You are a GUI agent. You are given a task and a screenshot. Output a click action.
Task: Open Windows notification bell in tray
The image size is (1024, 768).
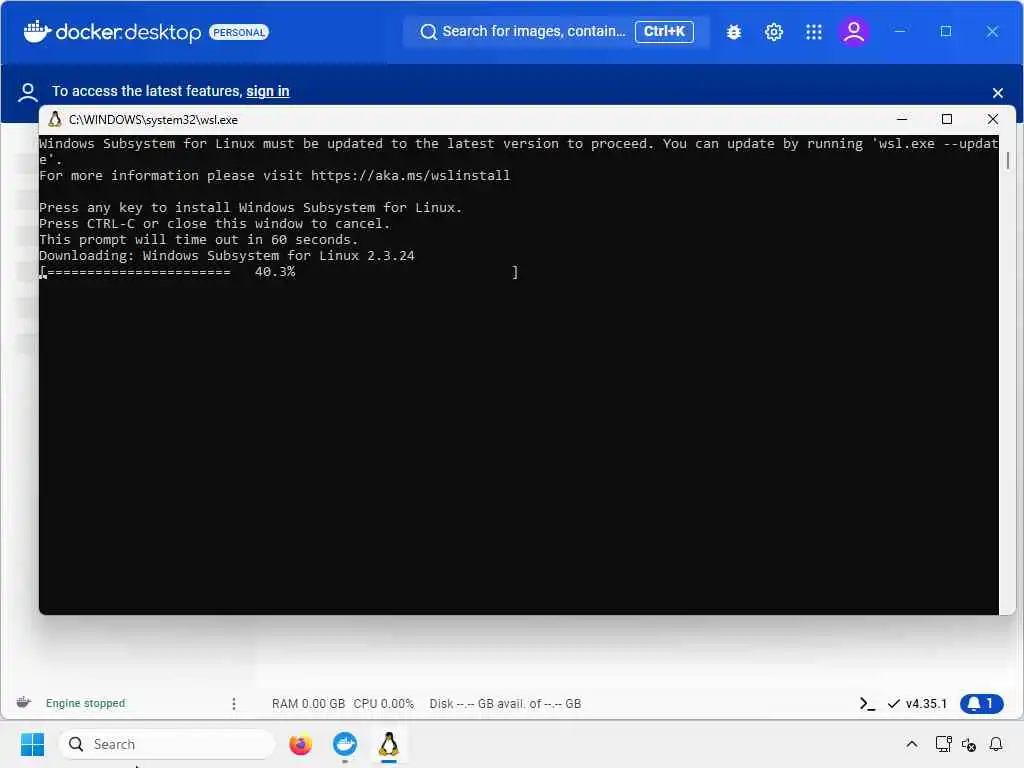point(996,744)
